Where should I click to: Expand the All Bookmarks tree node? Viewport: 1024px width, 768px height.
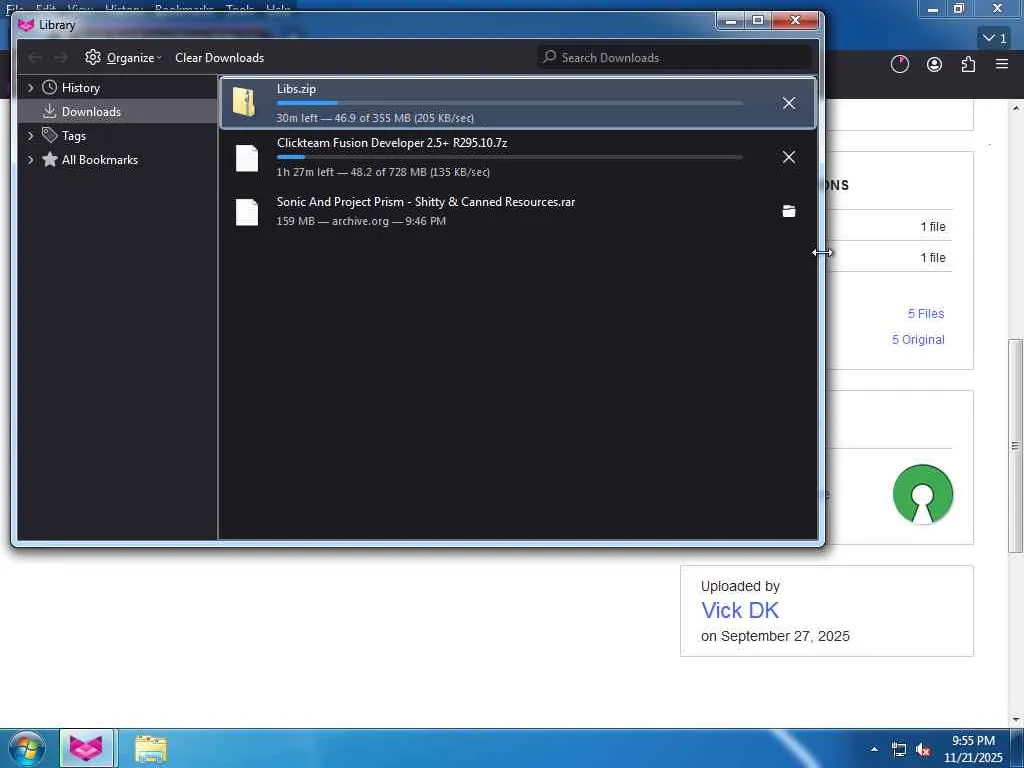[30, 160]
